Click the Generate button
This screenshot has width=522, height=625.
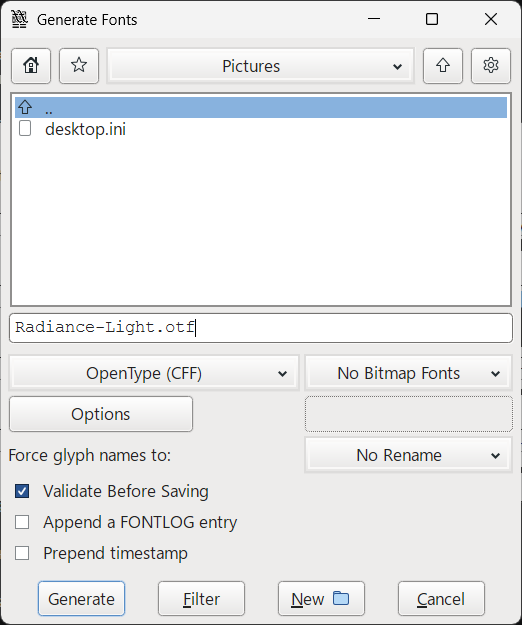click(x=81, y=599)
